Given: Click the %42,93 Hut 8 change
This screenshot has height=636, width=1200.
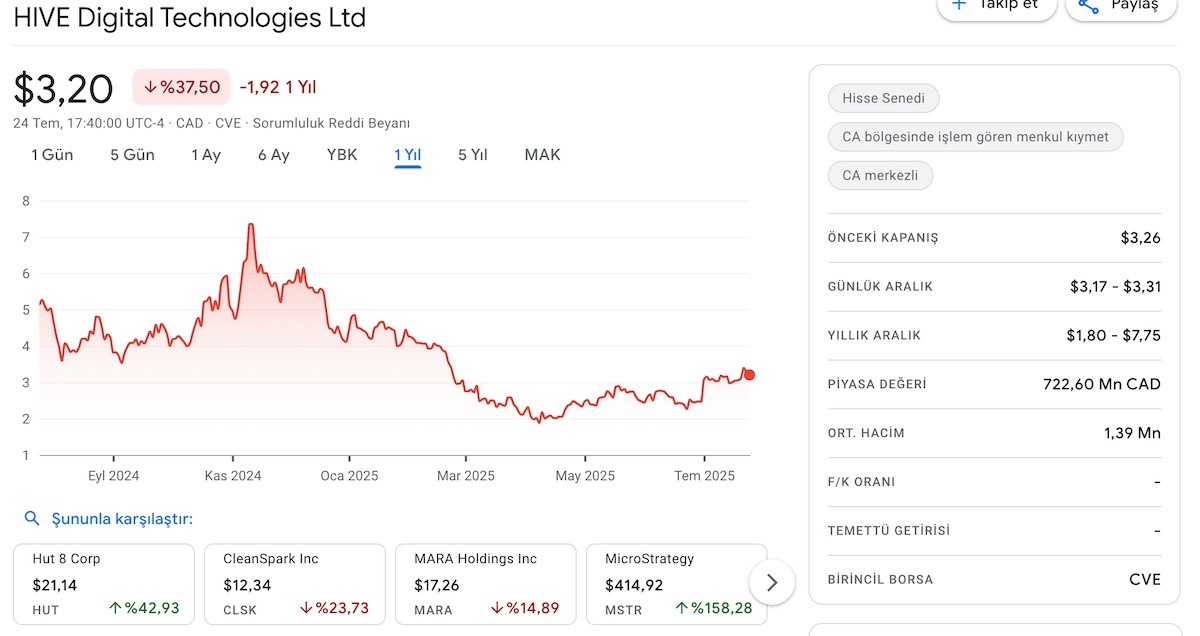Looking at the screenshot, I should [x=143, y=608].
